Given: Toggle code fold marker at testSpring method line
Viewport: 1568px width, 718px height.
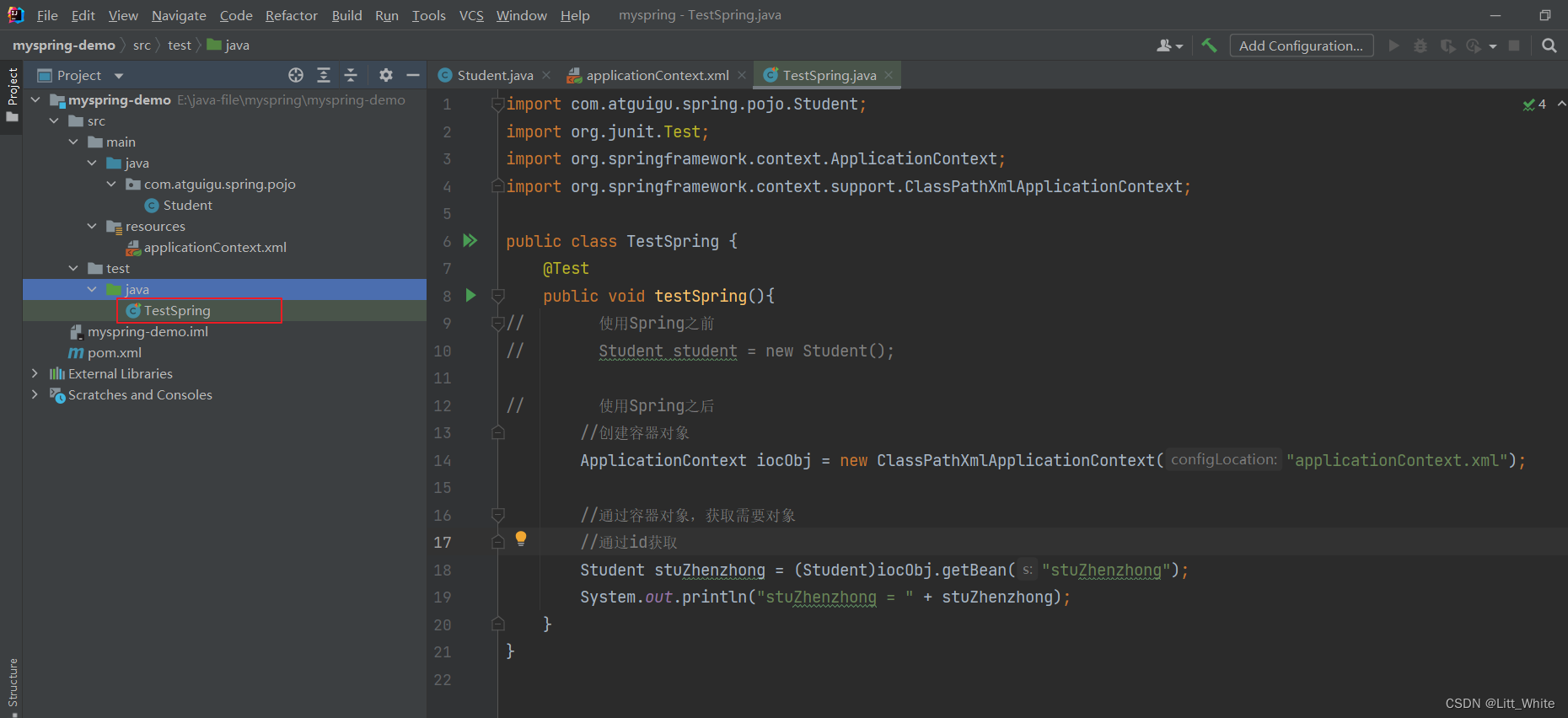Looking at the screenshot, I should [498, 296].
